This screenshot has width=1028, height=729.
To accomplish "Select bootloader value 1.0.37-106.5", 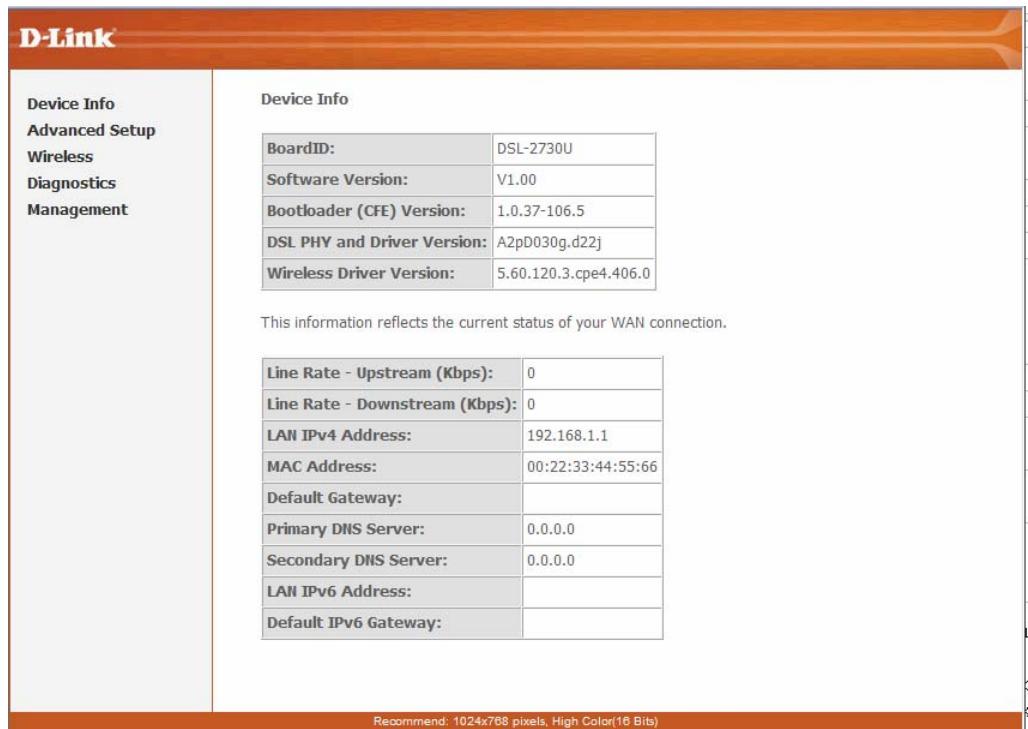I will tap(540, 211).
